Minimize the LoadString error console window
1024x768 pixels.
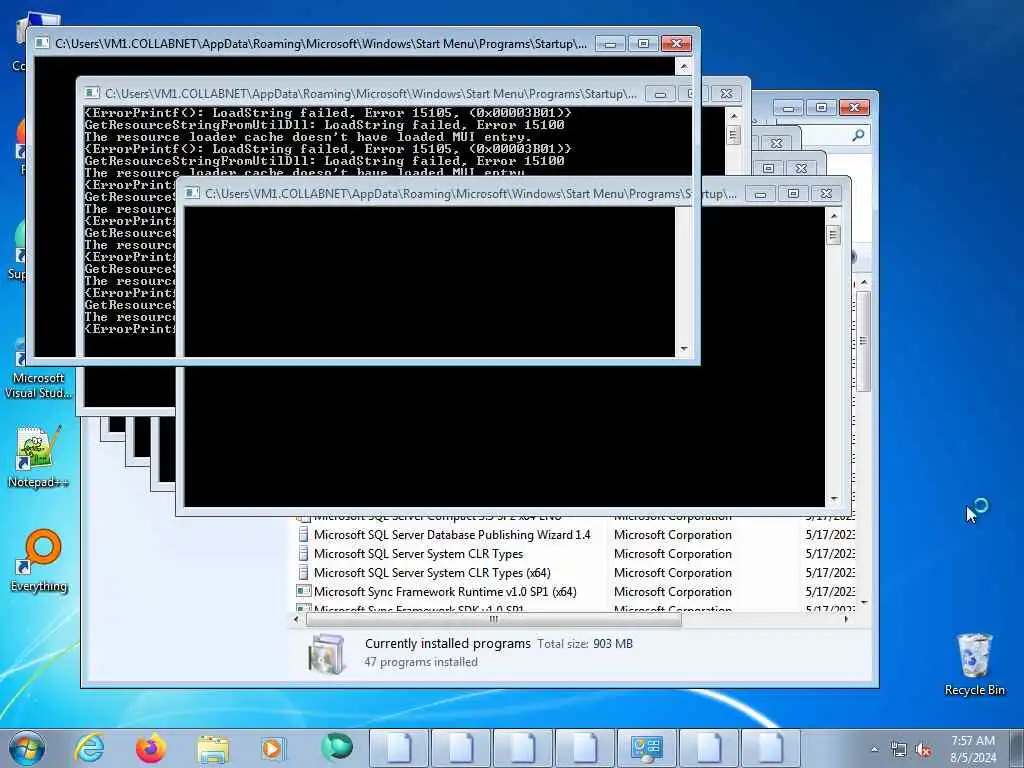660,93
